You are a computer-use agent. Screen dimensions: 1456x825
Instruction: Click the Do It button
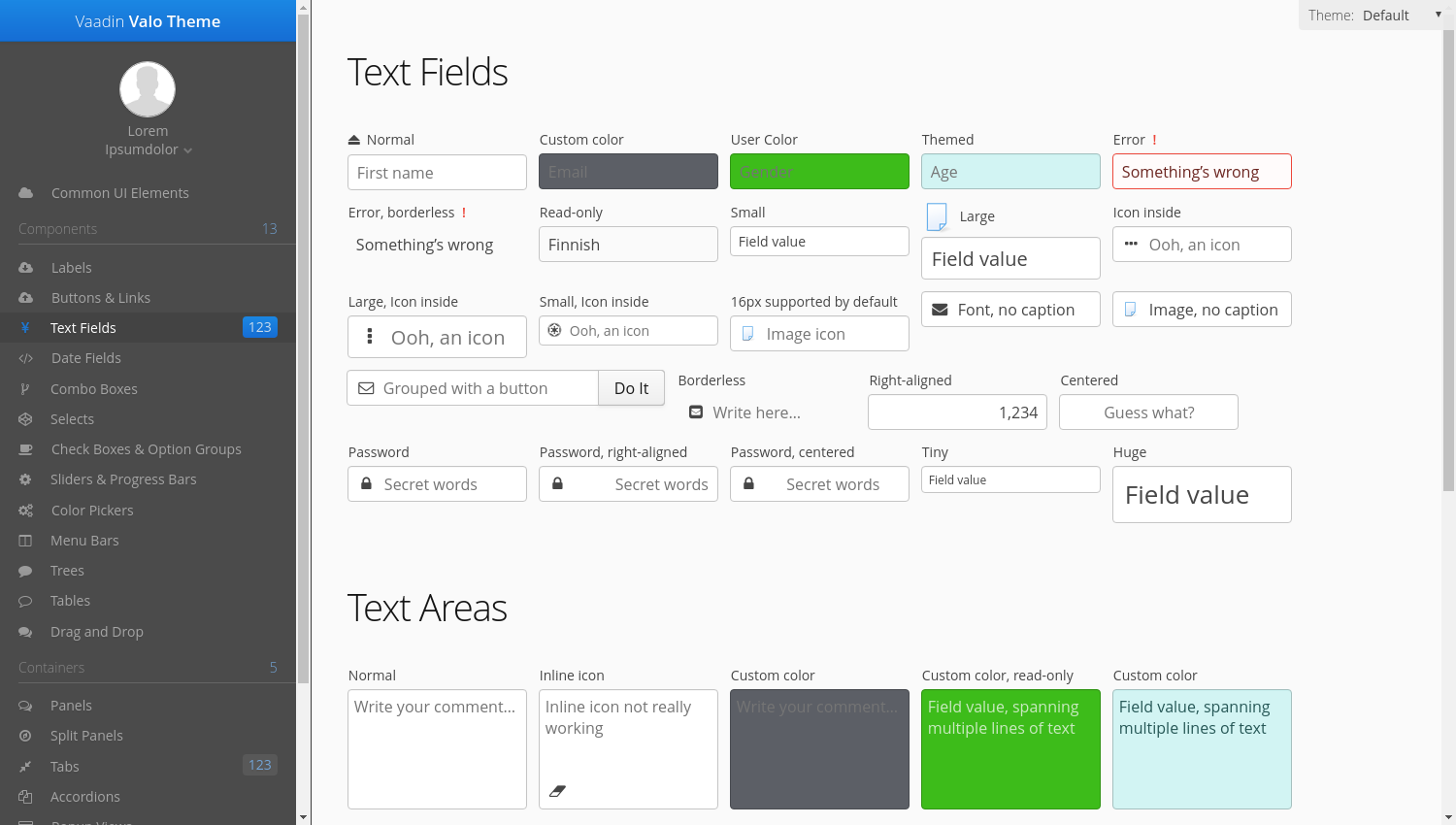631,388
